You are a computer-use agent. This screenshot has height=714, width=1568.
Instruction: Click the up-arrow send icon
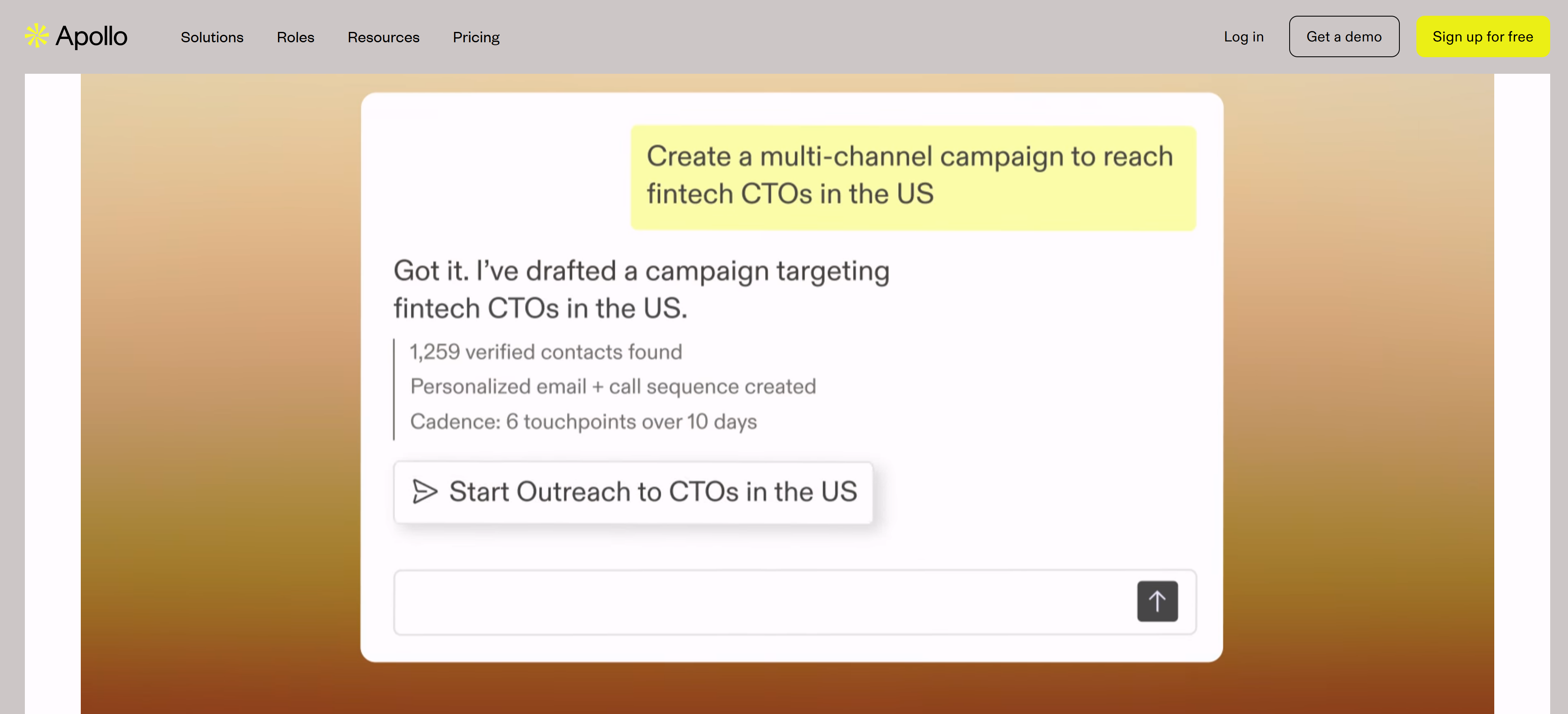pyautogui.click(x=1157, y=601)
